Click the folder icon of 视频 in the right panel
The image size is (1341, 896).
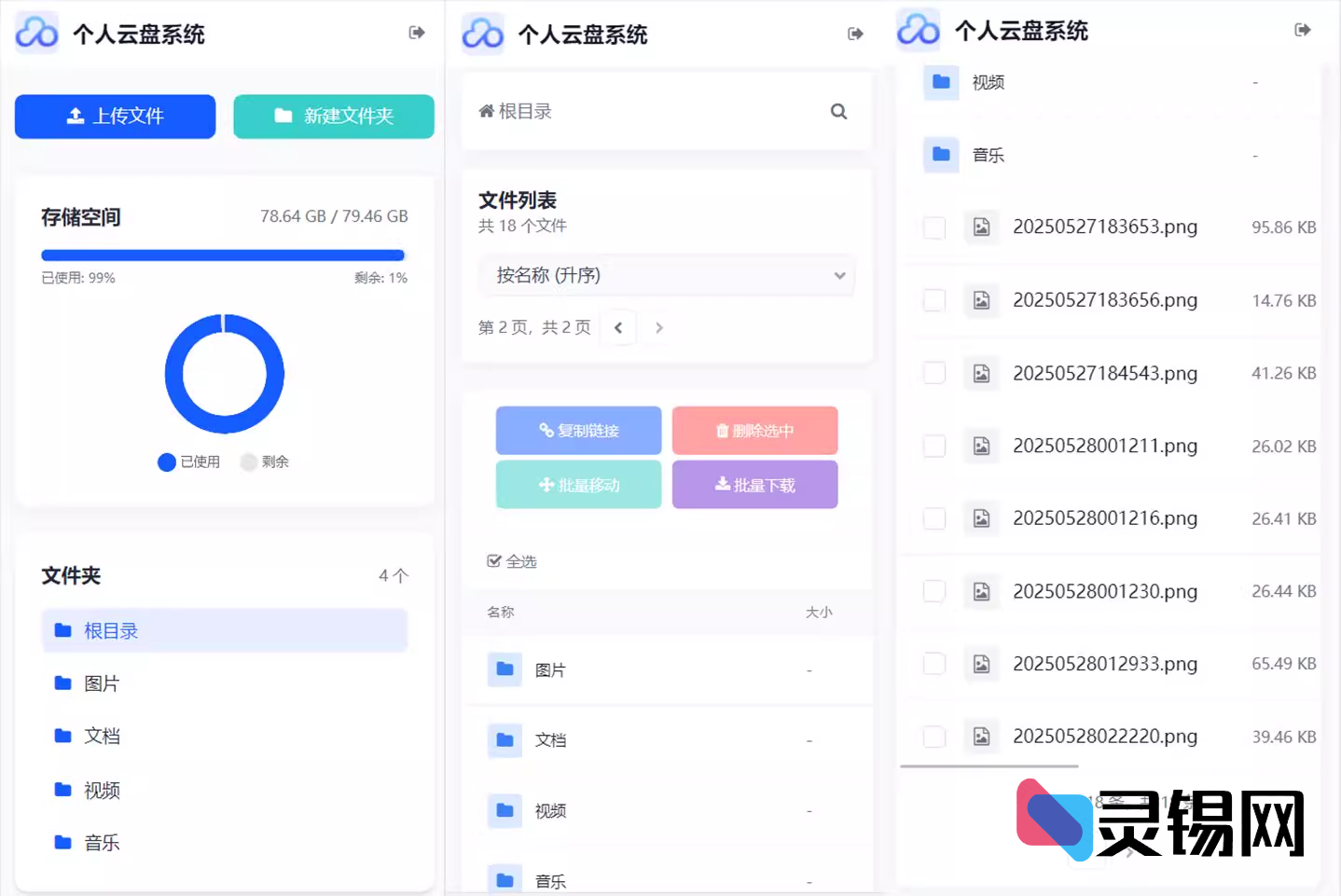(x=941, y=82)
